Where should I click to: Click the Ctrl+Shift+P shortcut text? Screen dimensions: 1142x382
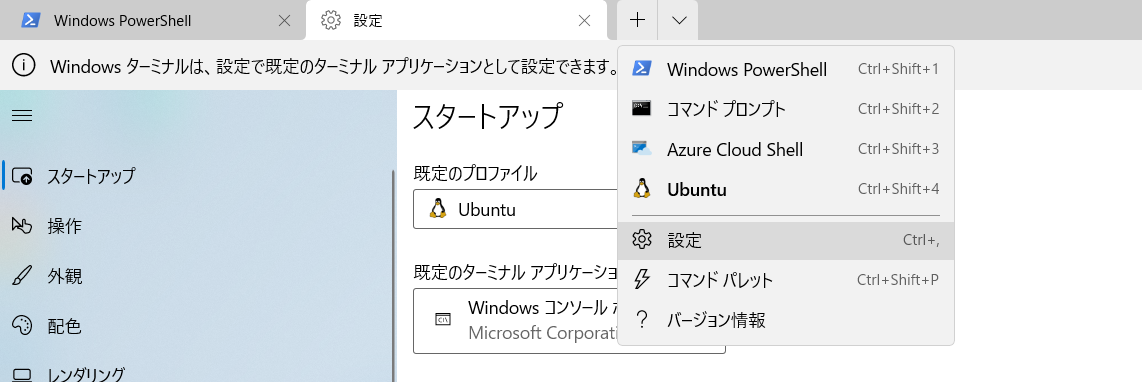click(x=898, y=280)
